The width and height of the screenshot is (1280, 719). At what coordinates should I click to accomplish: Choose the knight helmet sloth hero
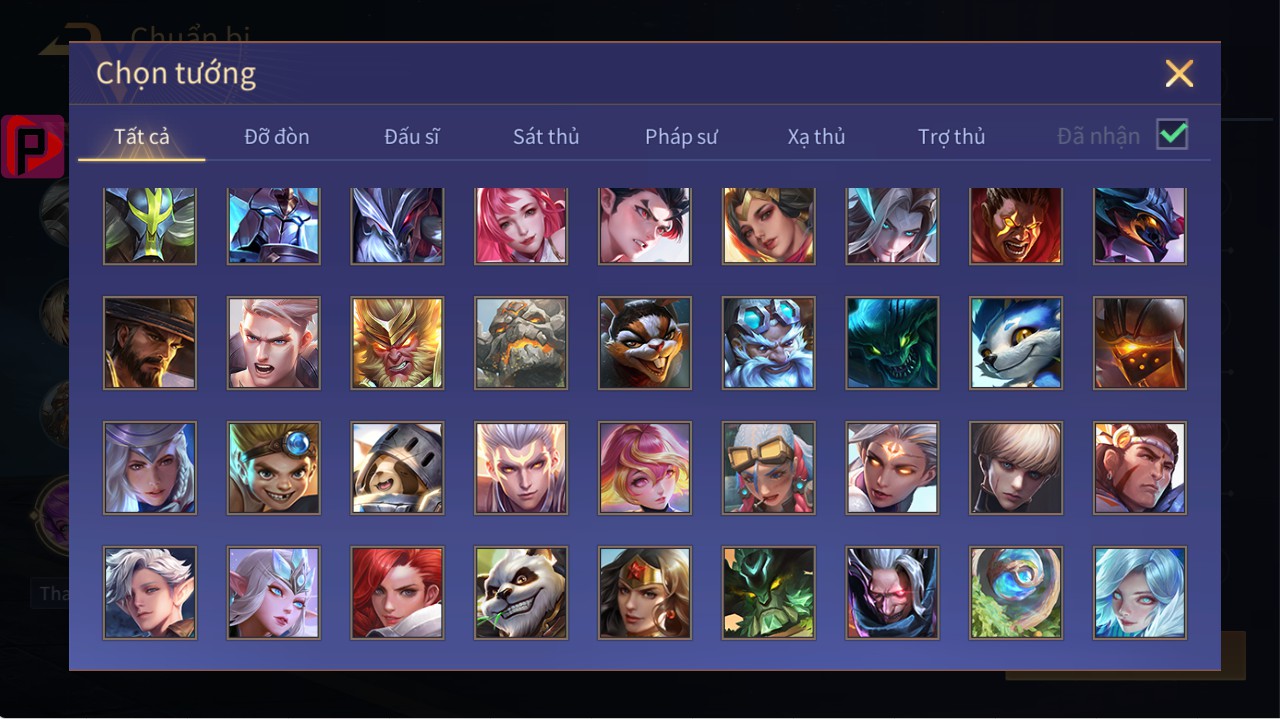(x=397, y=468)
